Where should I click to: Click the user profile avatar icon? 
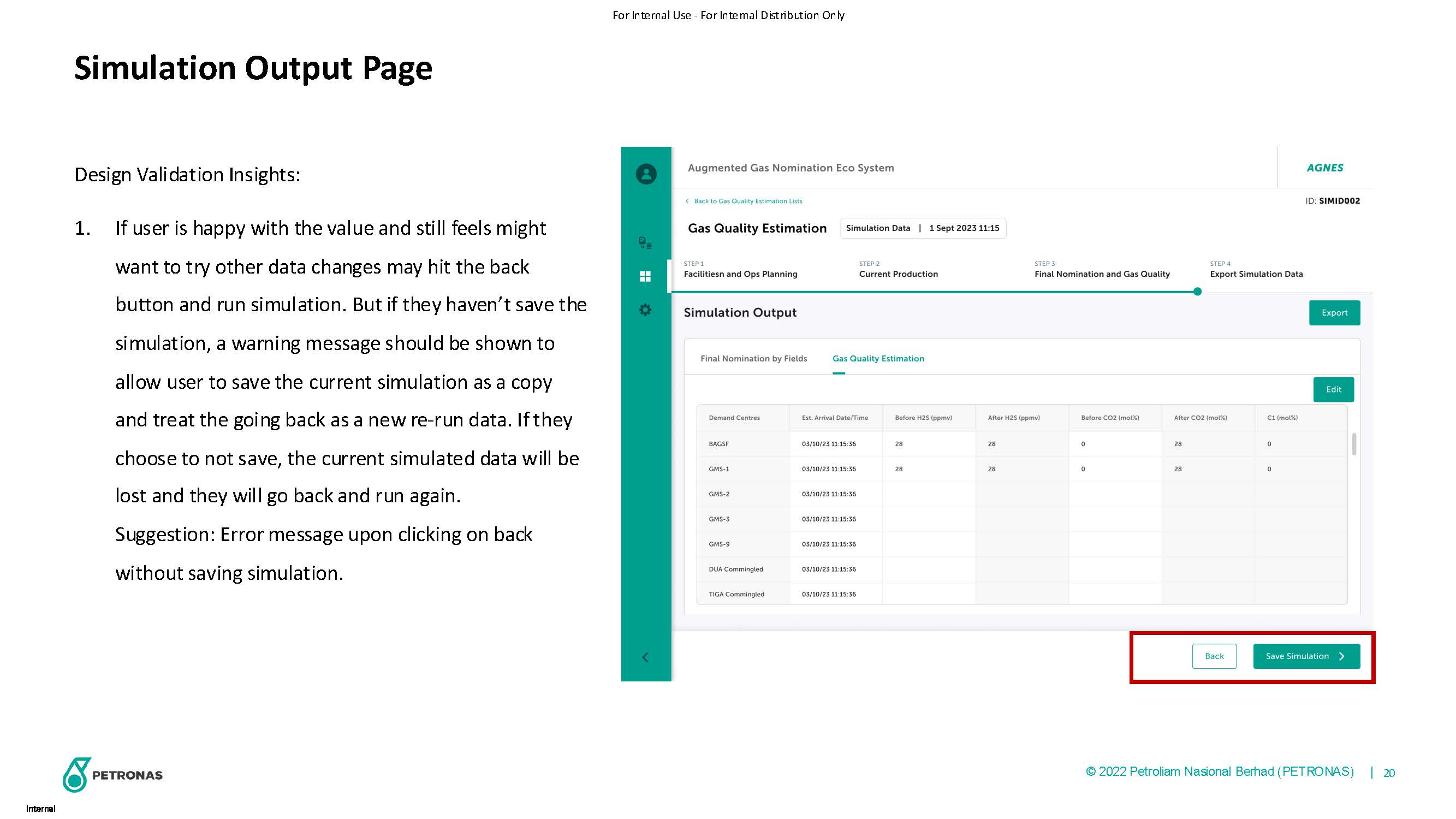(645, 174)
